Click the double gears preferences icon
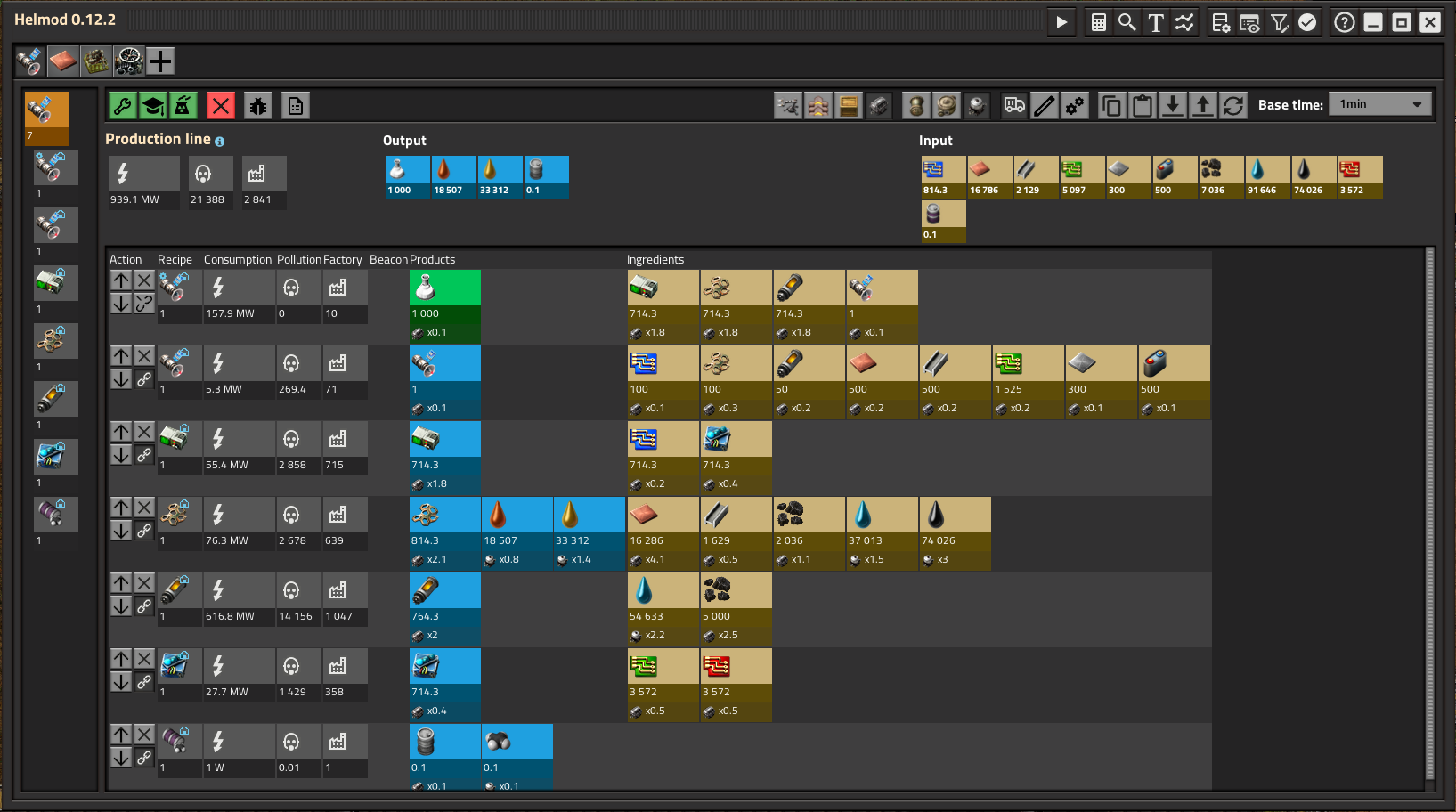Image resolution: width=1456 pixels, height=812 pixels. tap(1075, 106)
